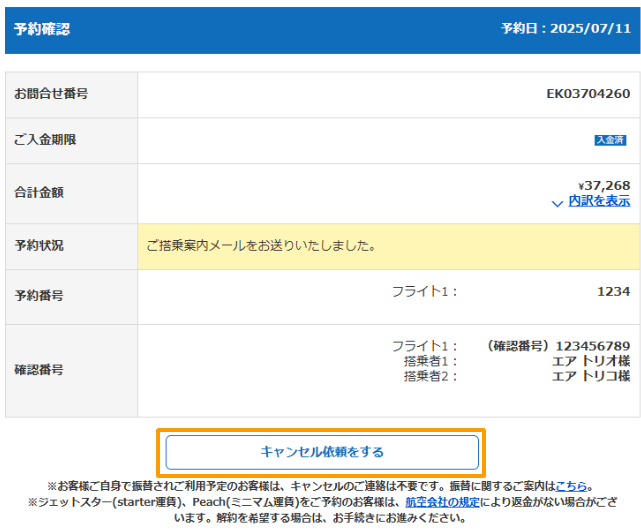Select the inquiry number EK03704260
This screenshot has height=531, width=641.
(x=588, y=94)
